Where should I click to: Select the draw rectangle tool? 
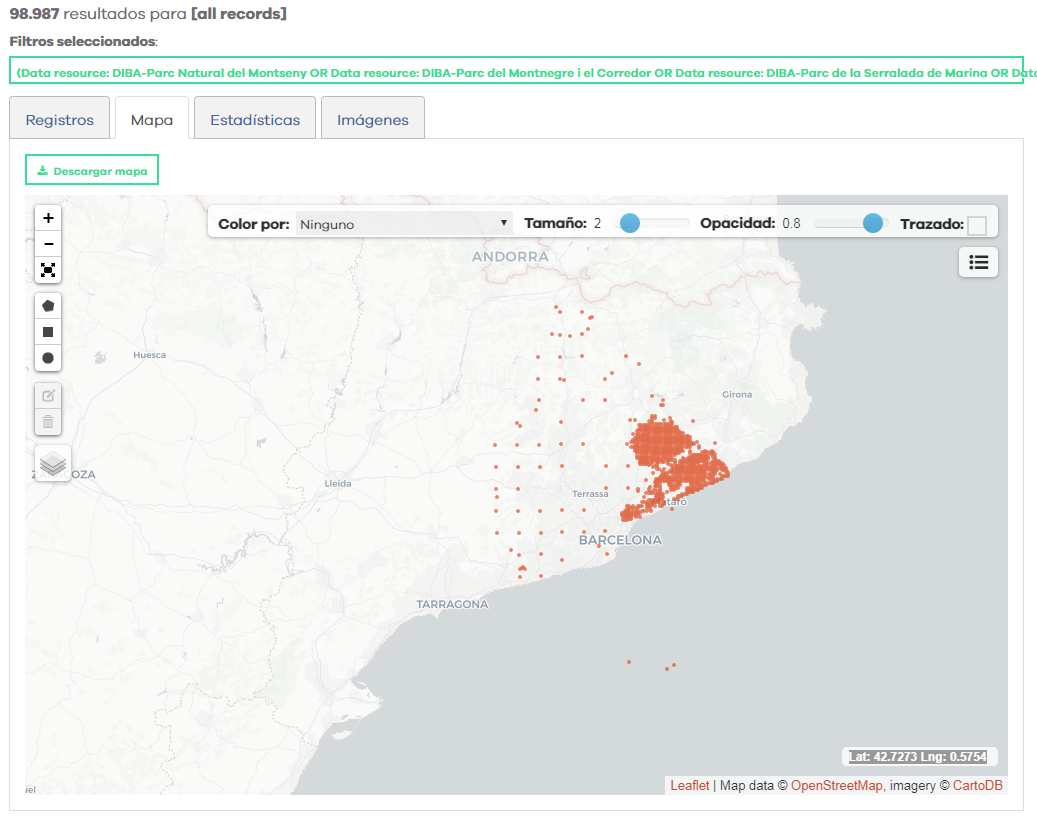[48, 332]
